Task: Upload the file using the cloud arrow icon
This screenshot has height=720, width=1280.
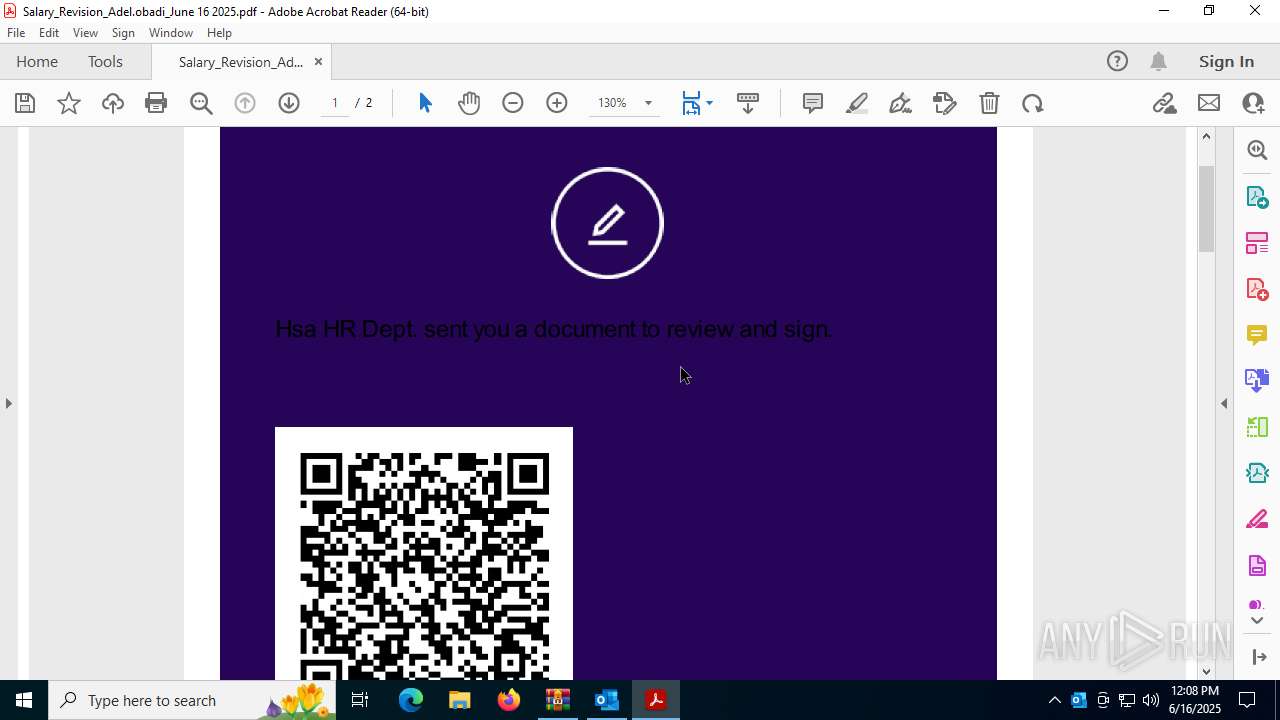Action: (113, 103)
